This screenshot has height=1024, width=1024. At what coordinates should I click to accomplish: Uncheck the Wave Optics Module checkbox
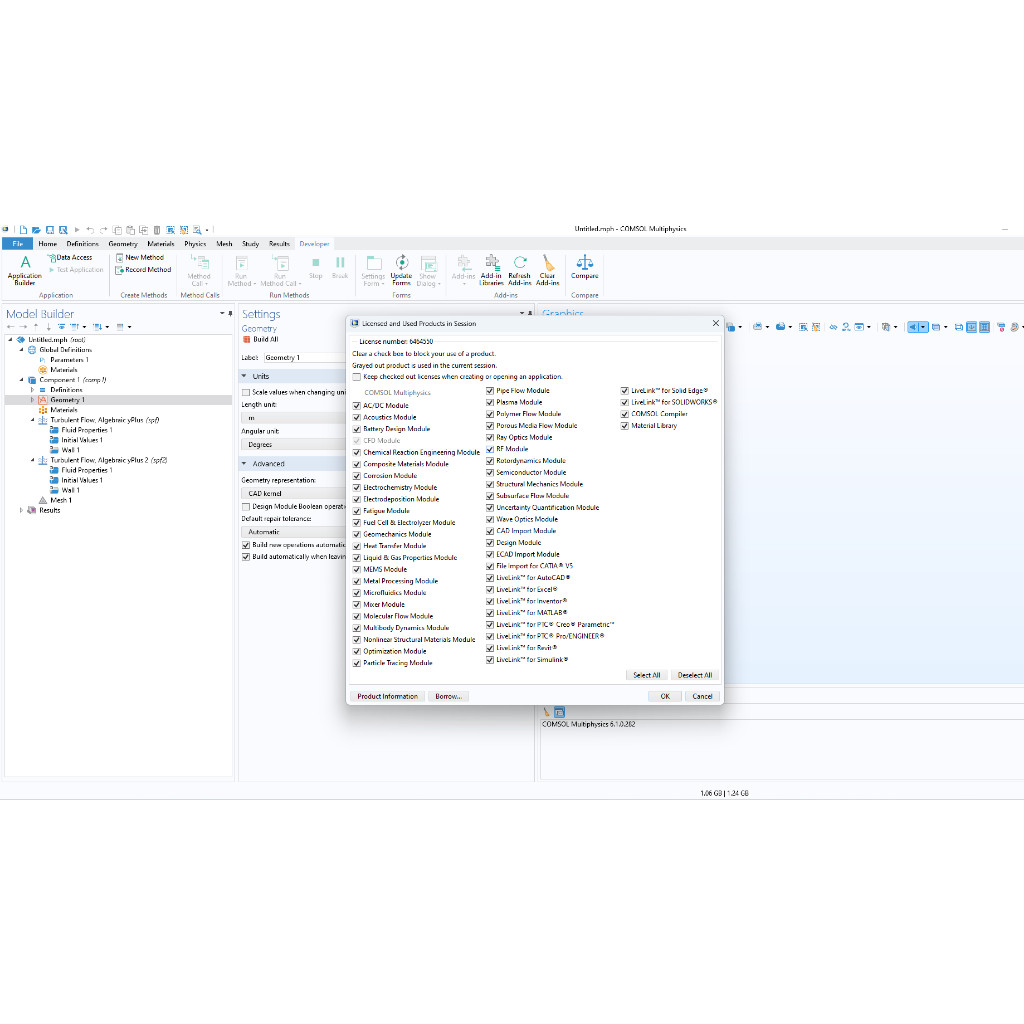tap(490, 519)
